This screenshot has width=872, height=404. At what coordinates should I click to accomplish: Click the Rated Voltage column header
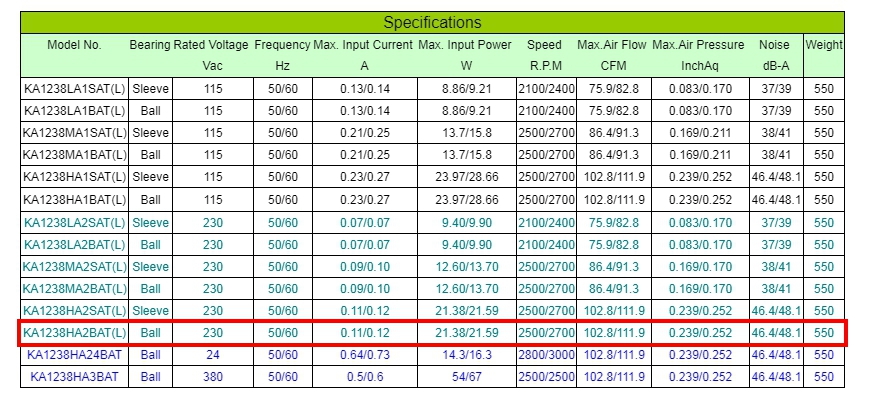(x=211, y=45)
